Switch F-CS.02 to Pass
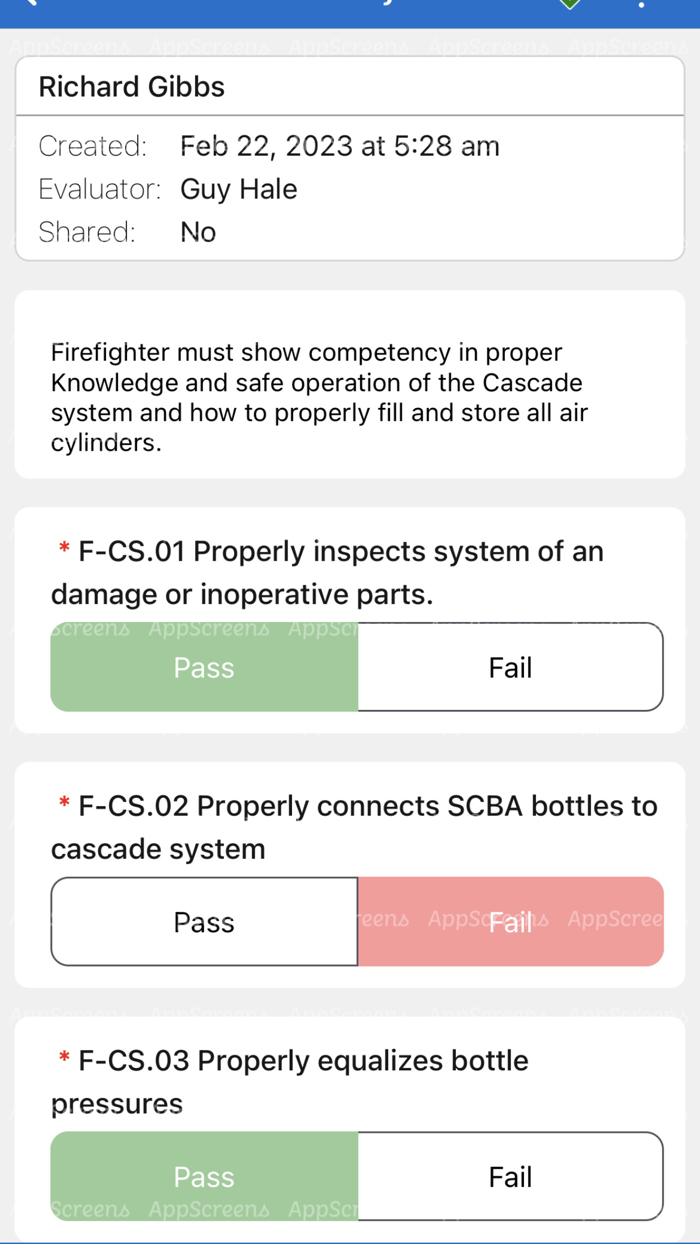Image resolution: width=700 pixels, height=1244 pixels. [x=204, y=922]
